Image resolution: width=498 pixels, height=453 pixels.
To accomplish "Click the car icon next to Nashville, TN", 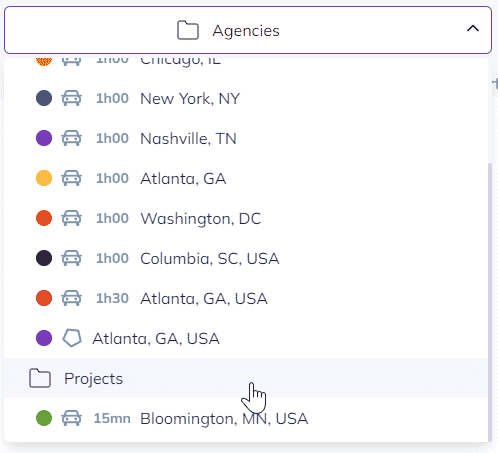I will pos(71,138).
